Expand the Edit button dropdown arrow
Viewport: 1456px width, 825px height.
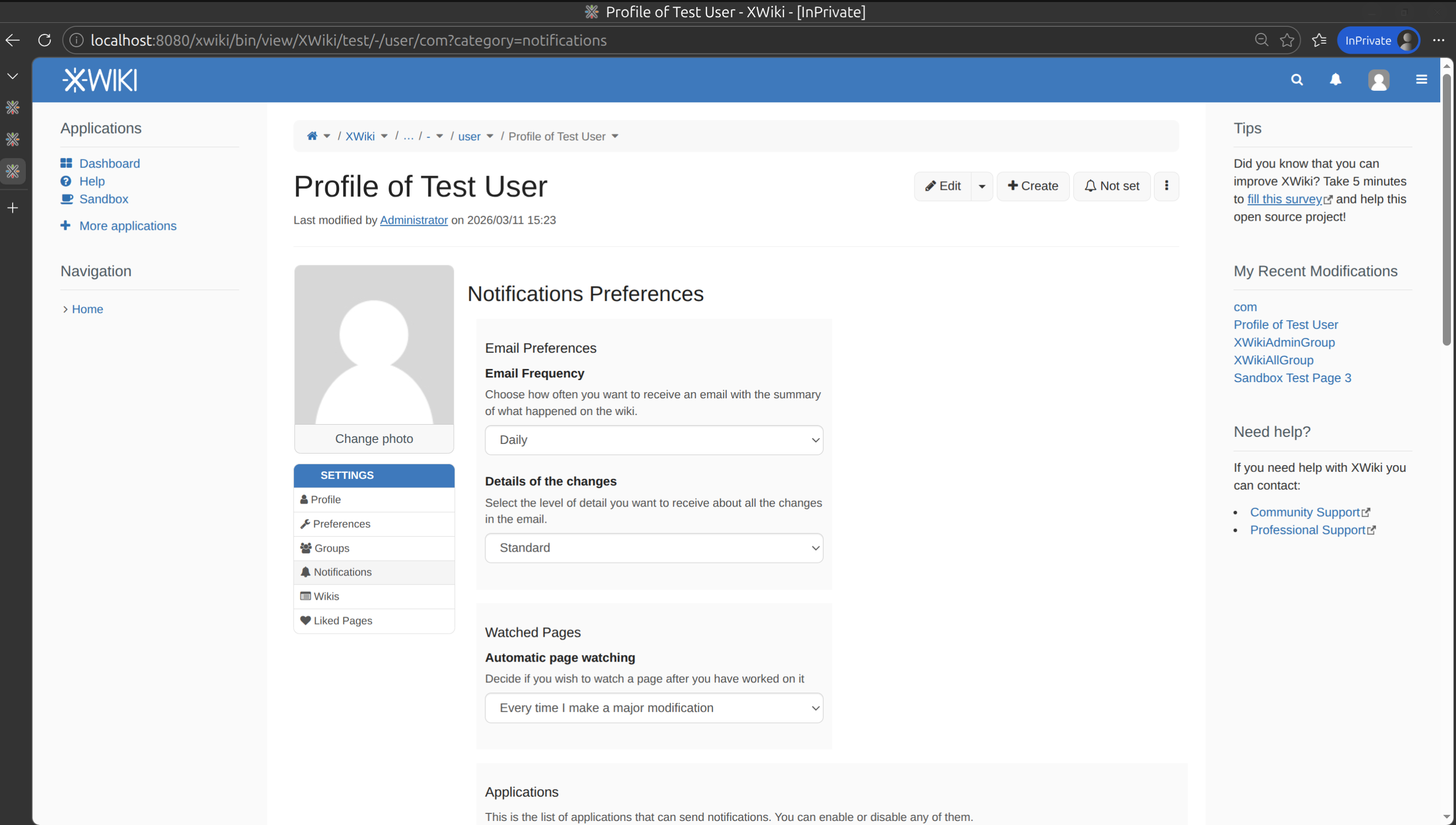pyautogui.click(x=981, y=186)
